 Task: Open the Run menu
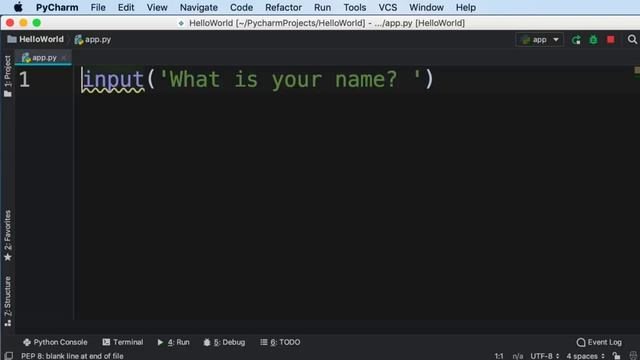(x=322, y=7)
